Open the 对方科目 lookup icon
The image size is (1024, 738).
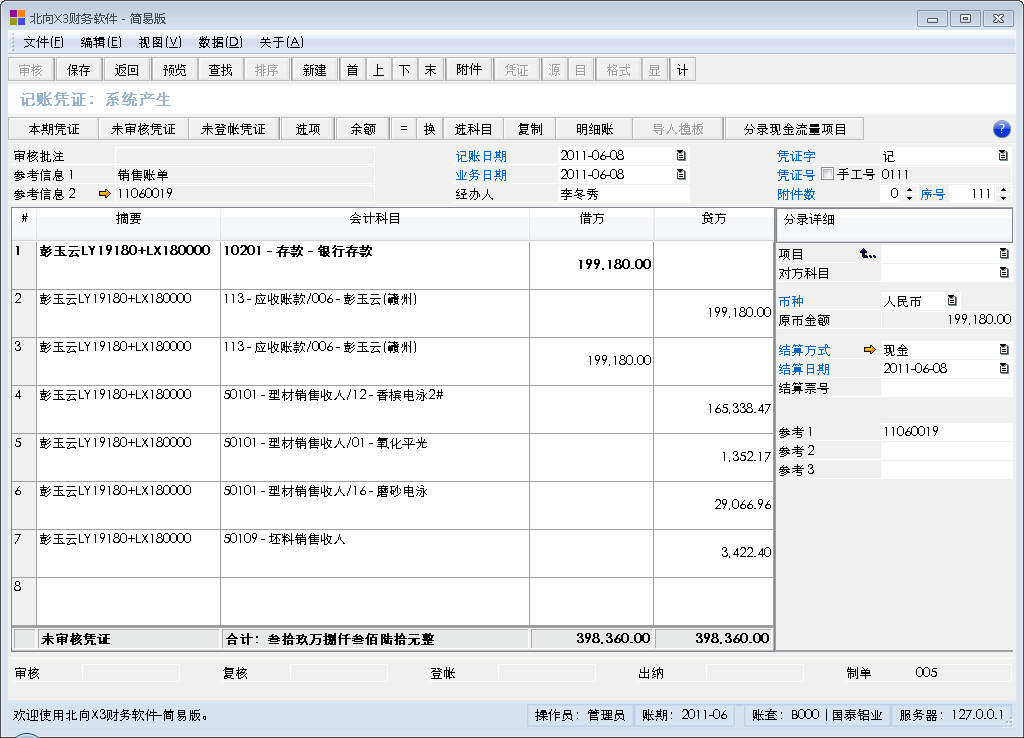click(x=1004, y=272)
